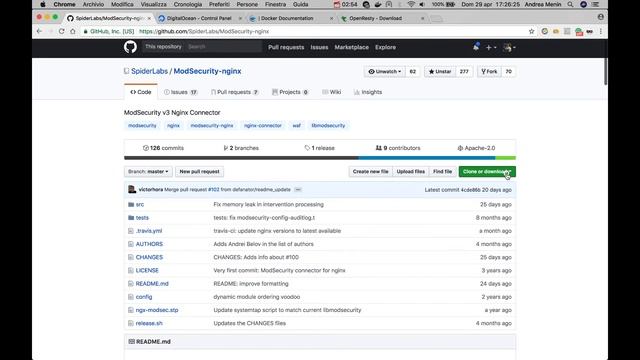Select the Code tab
The image size is (640, 360).
tap(141, 92)
